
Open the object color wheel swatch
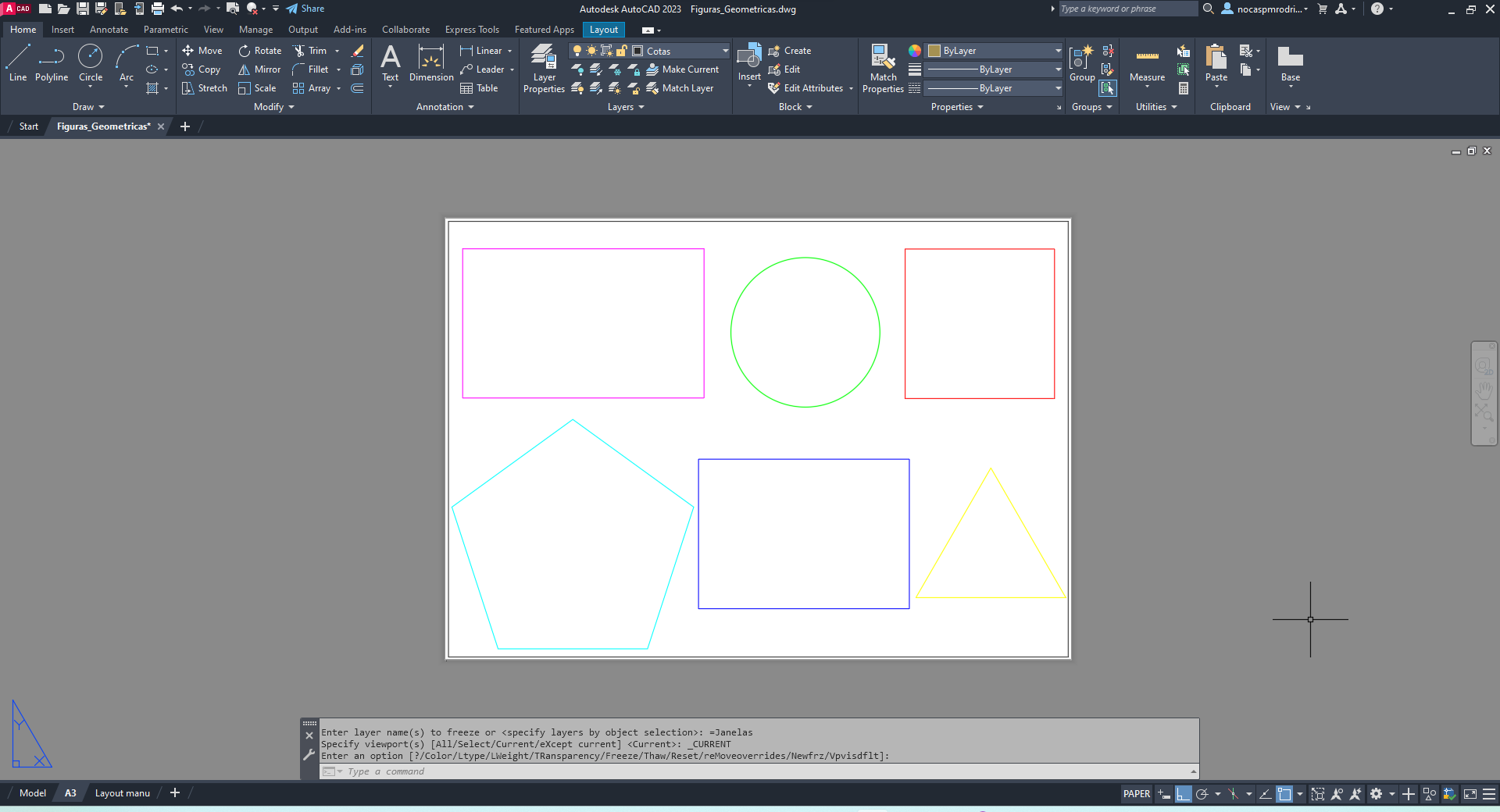click(x=915, y=51)
